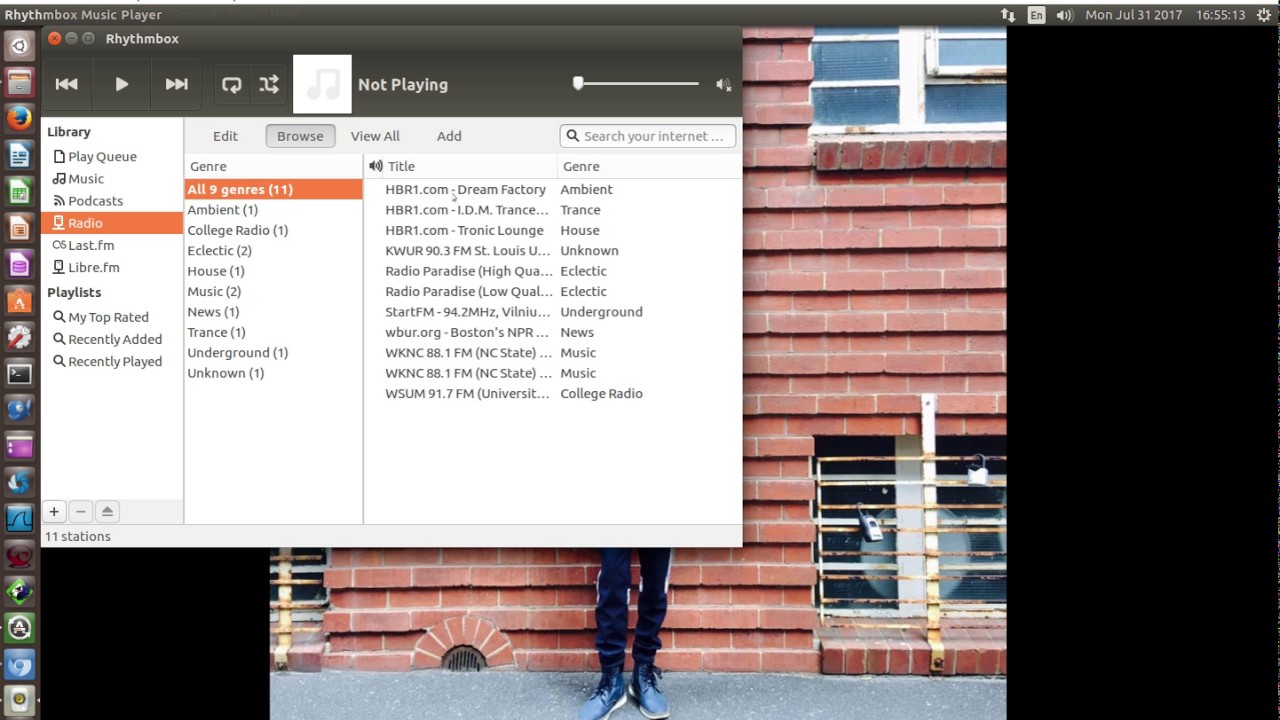Viewport: 1280px width, 720px height.
Task: Click Add to add a station
Action: tap(449, 136)
